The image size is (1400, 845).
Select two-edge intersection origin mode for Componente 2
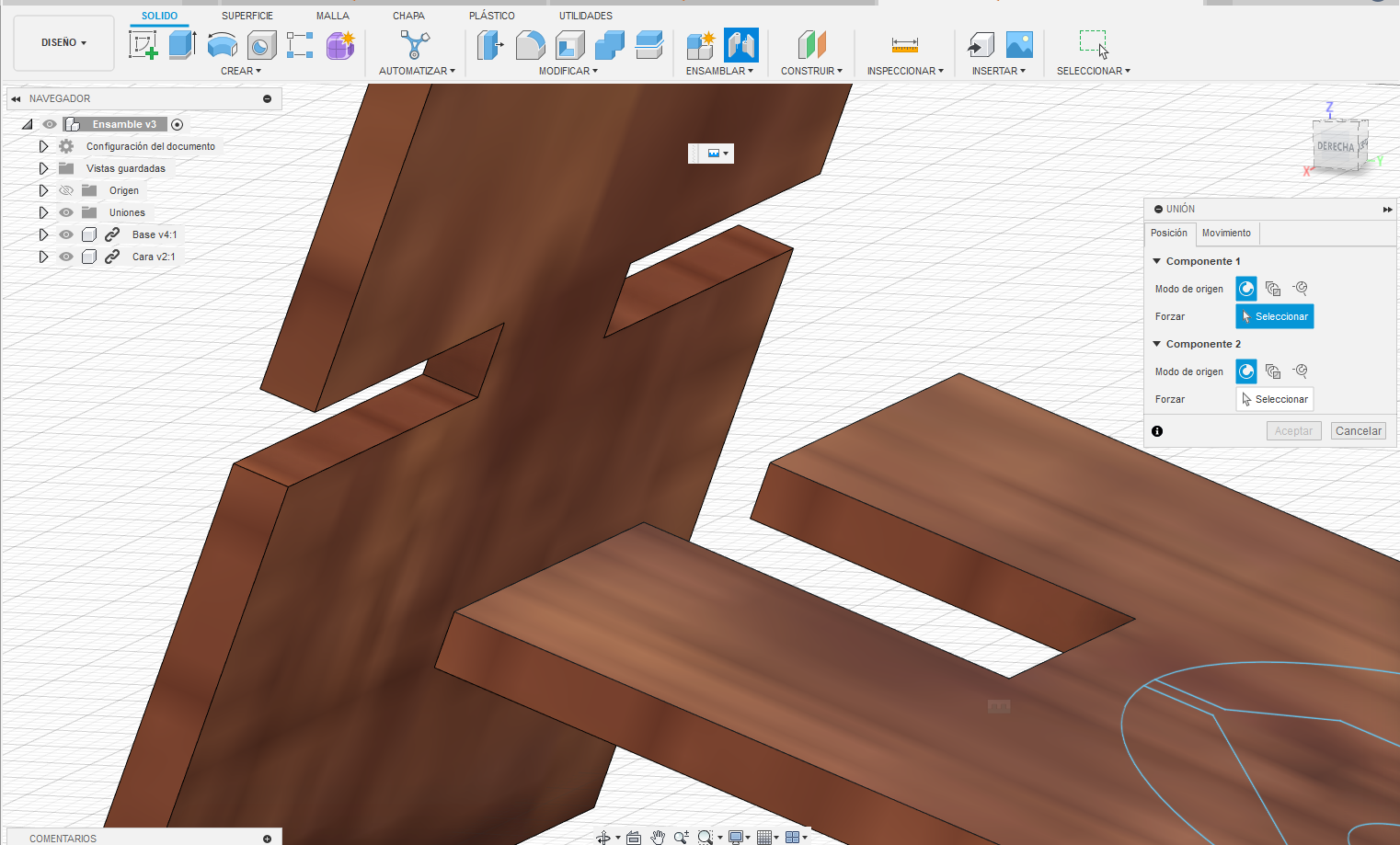1300,371
